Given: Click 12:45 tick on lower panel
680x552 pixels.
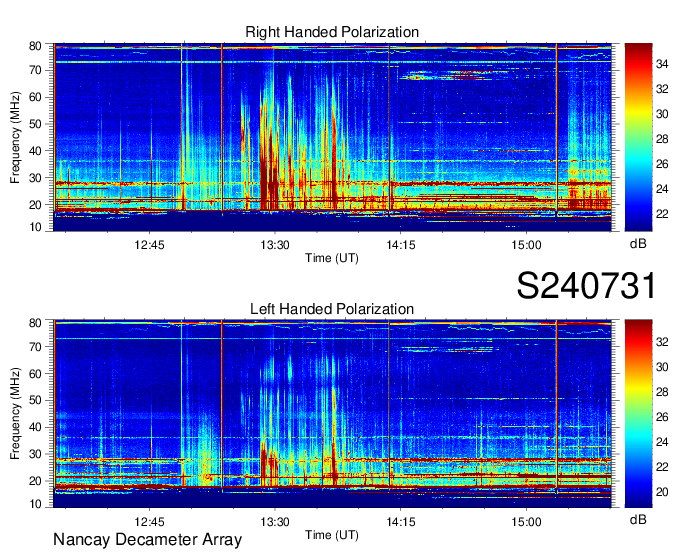Looking at the screenshot, I should (x=149, y=522).
